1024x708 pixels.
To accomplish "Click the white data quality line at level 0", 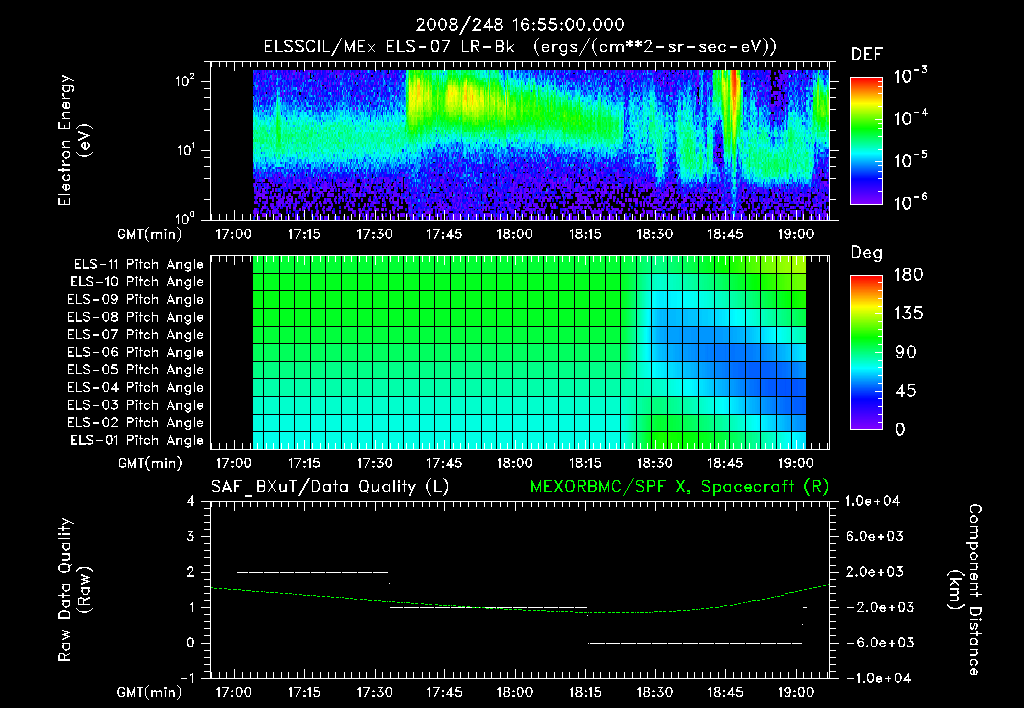I will [695, 643].
